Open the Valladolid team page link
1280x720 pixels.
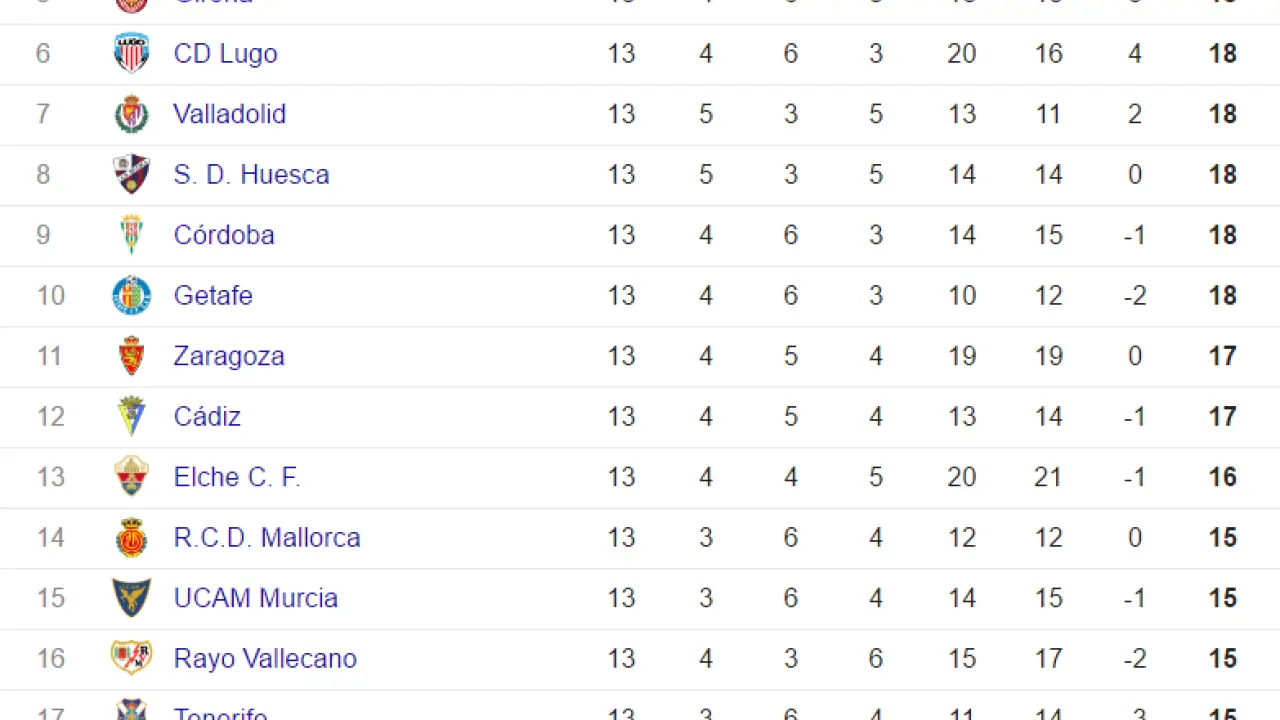[229, 114]
